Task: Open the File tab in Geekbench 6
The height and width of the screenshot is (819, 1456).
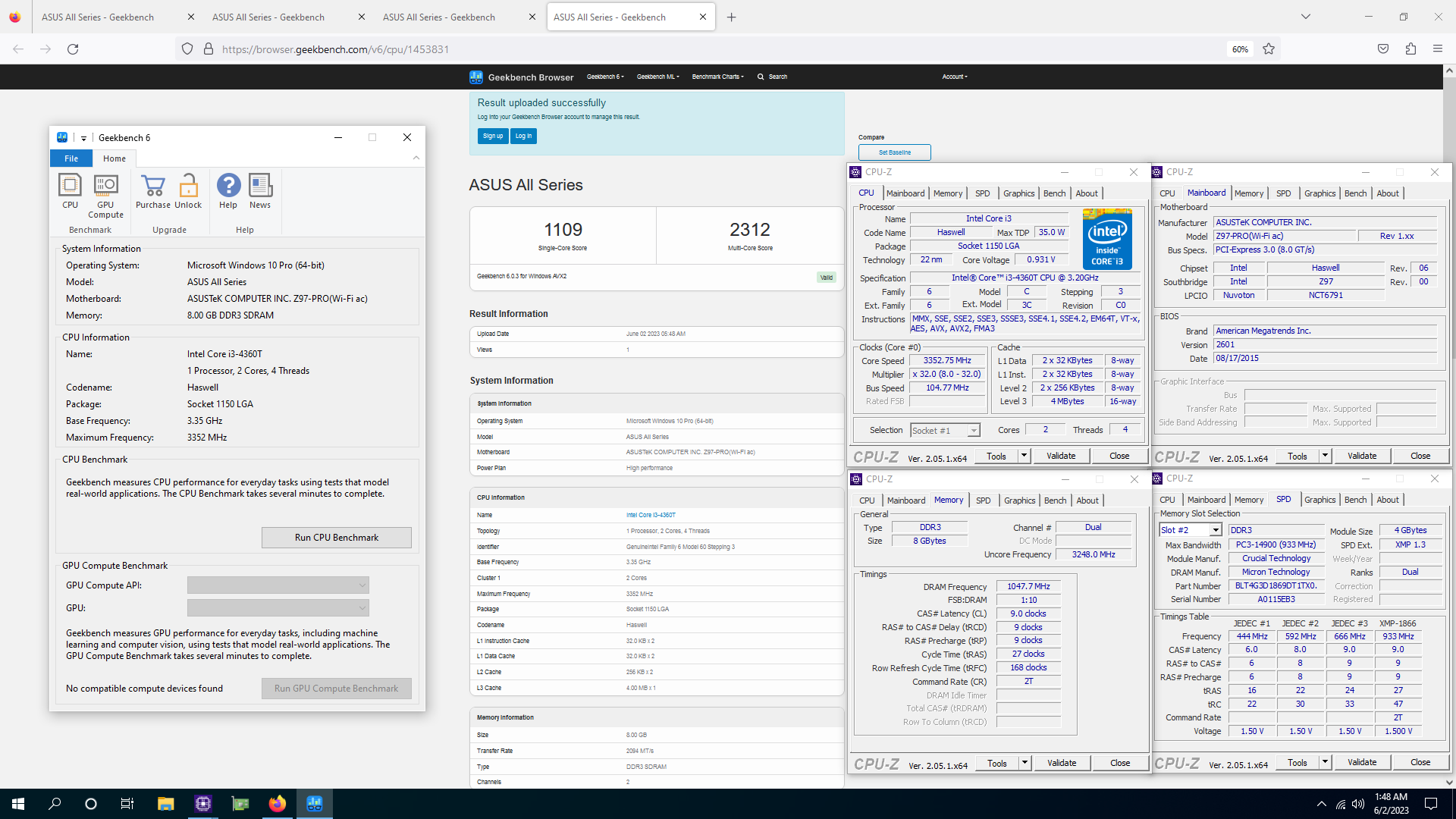Action: click(x=71, y=158)
